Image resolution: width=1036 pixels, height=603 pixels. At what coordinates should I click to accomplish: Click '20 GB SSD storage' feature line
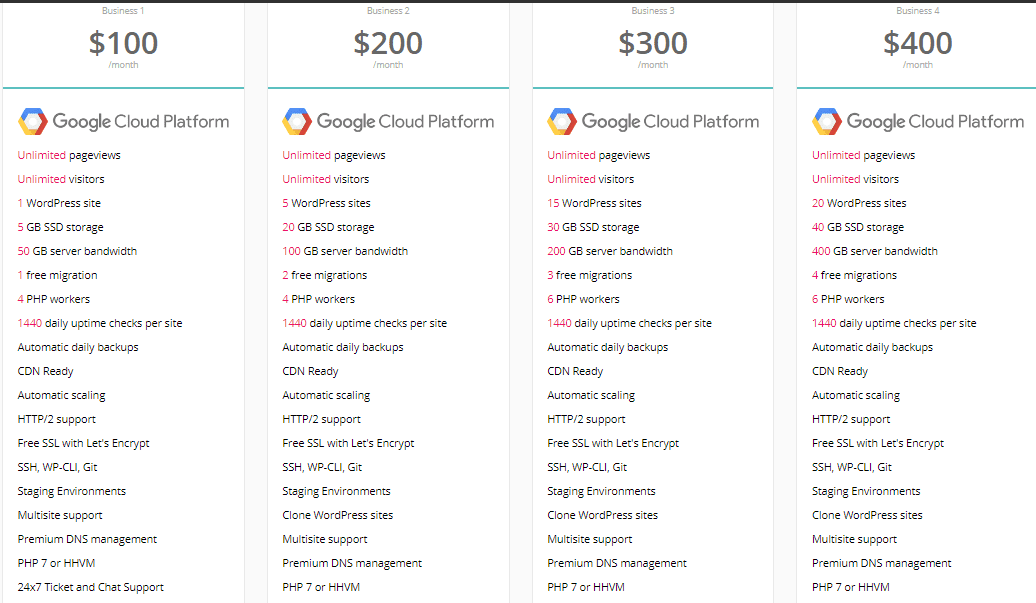328,227
